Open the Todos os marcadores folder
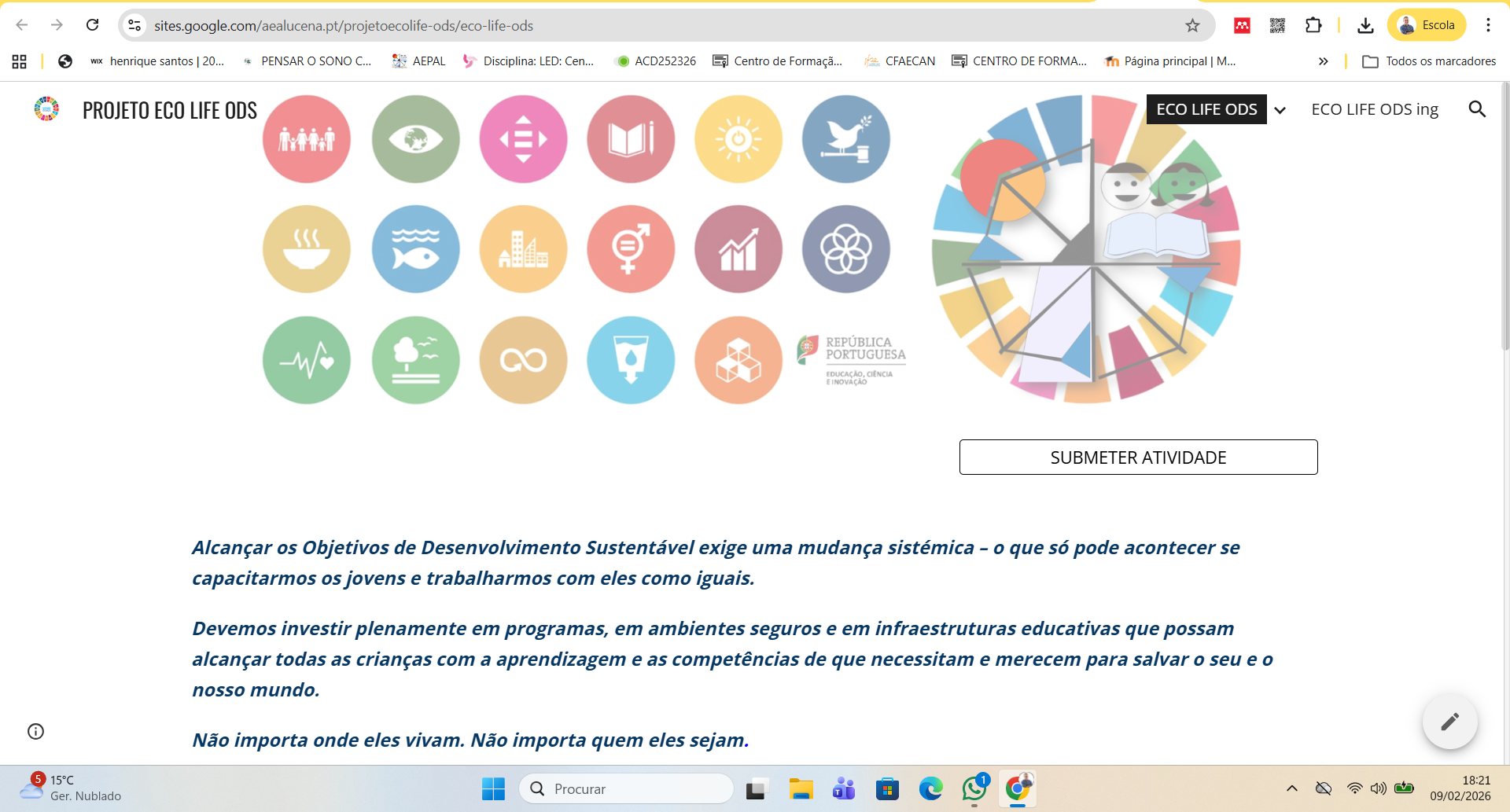This screenshot has height=812, width=1510. tap(1429, 61)
